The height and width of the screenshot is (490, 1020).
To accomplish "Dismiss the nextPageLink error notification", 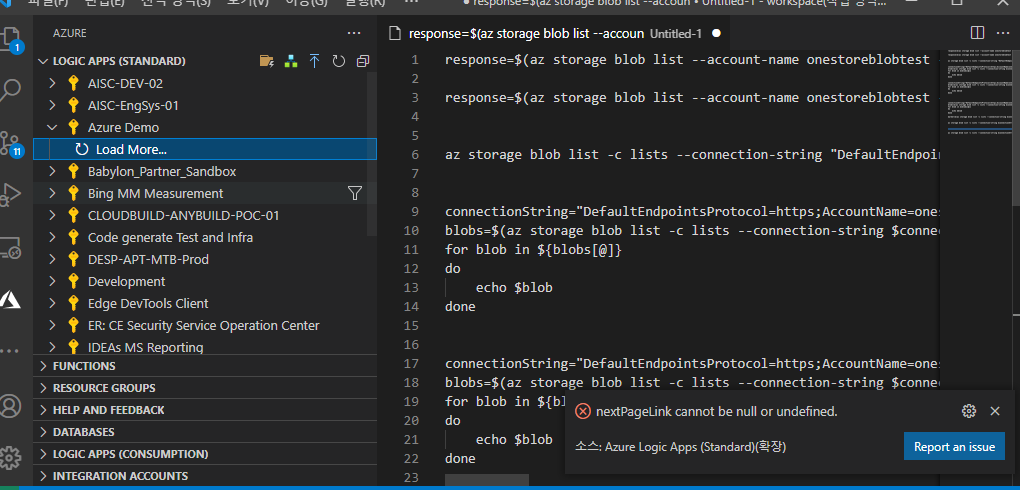I will 995,411.
